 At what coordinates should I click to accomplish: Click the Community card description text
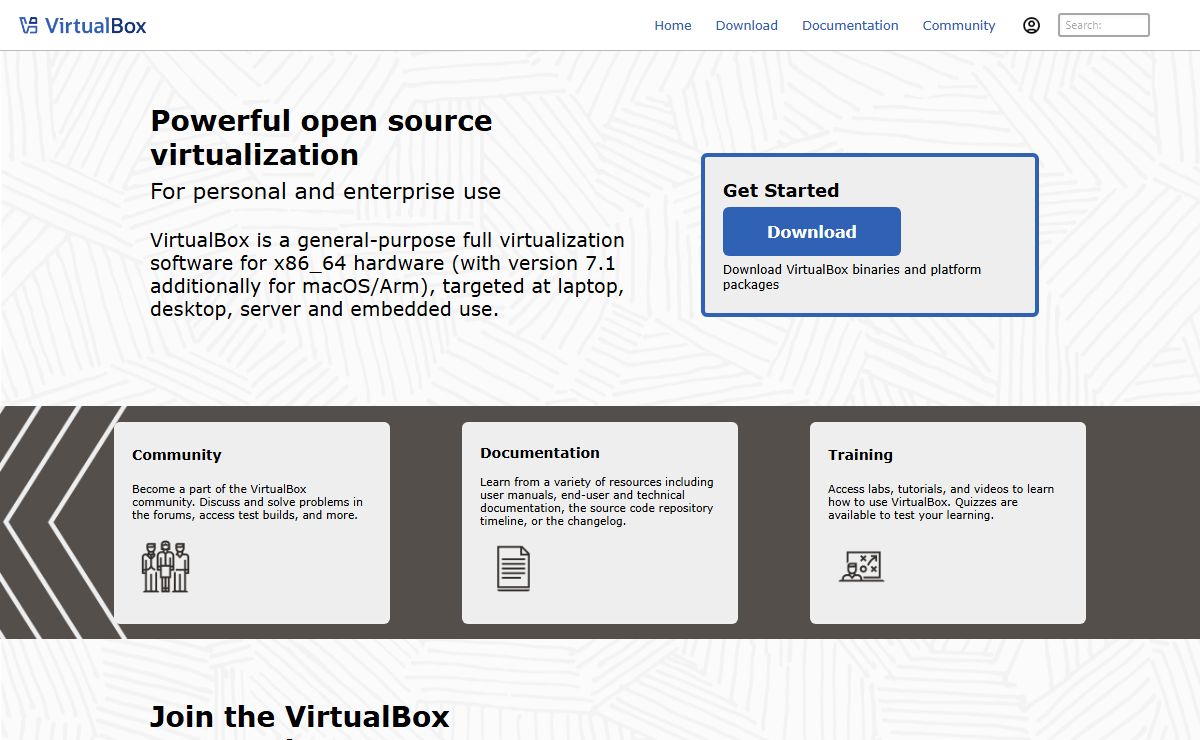247,502
